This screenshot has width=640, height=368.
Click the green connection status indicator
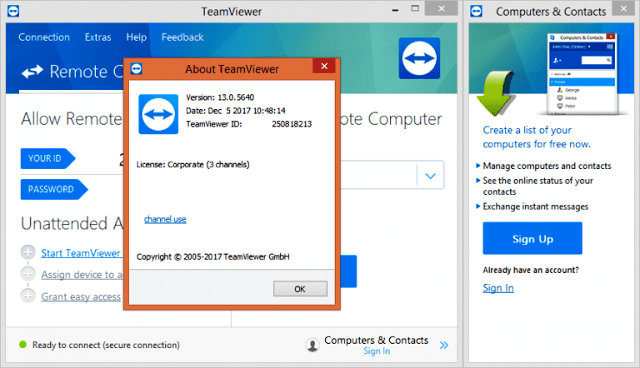click(x=23, y=345)
